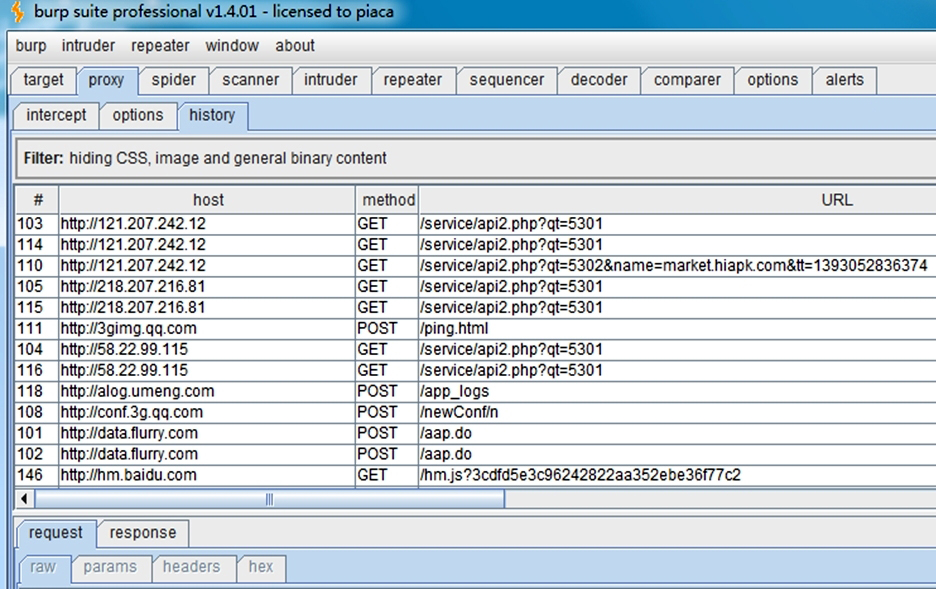Select request number 102 to data.flurry.com
The height and width of the screenshot is (589, 936).
[x=476, y=454]
